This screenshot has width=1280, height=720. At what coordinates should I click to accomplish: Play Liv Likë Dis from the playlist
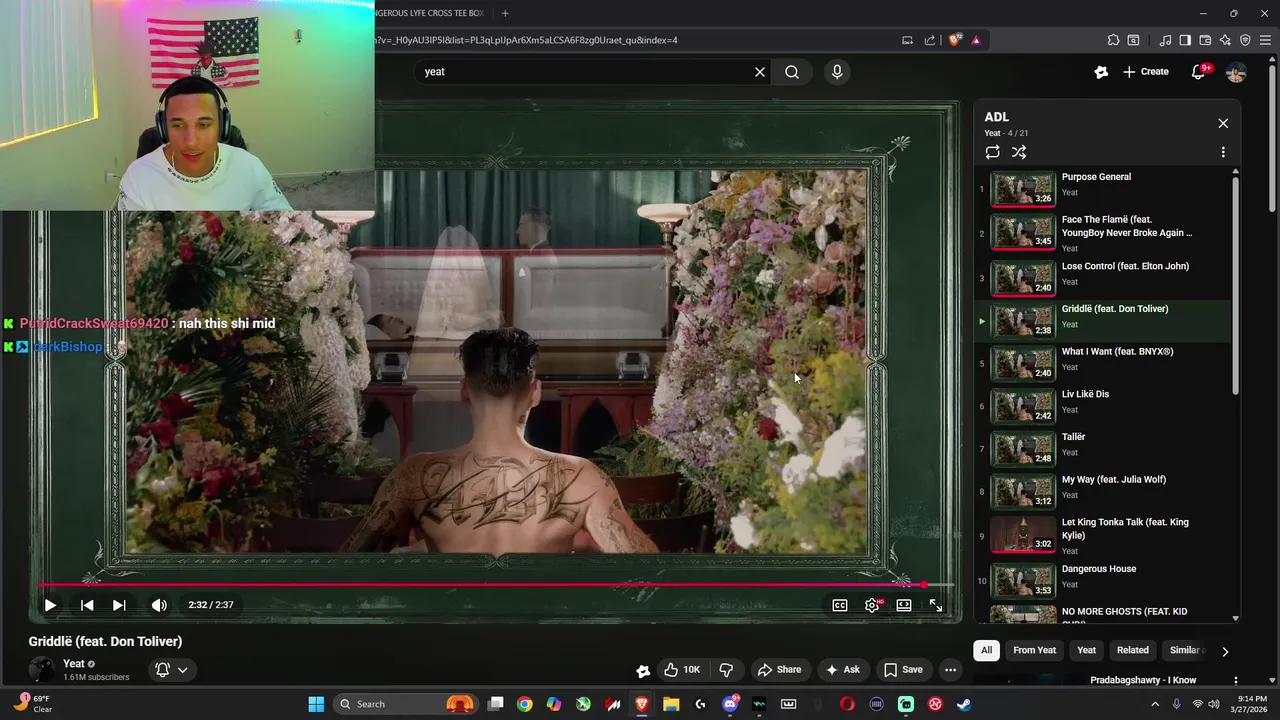1103,406
